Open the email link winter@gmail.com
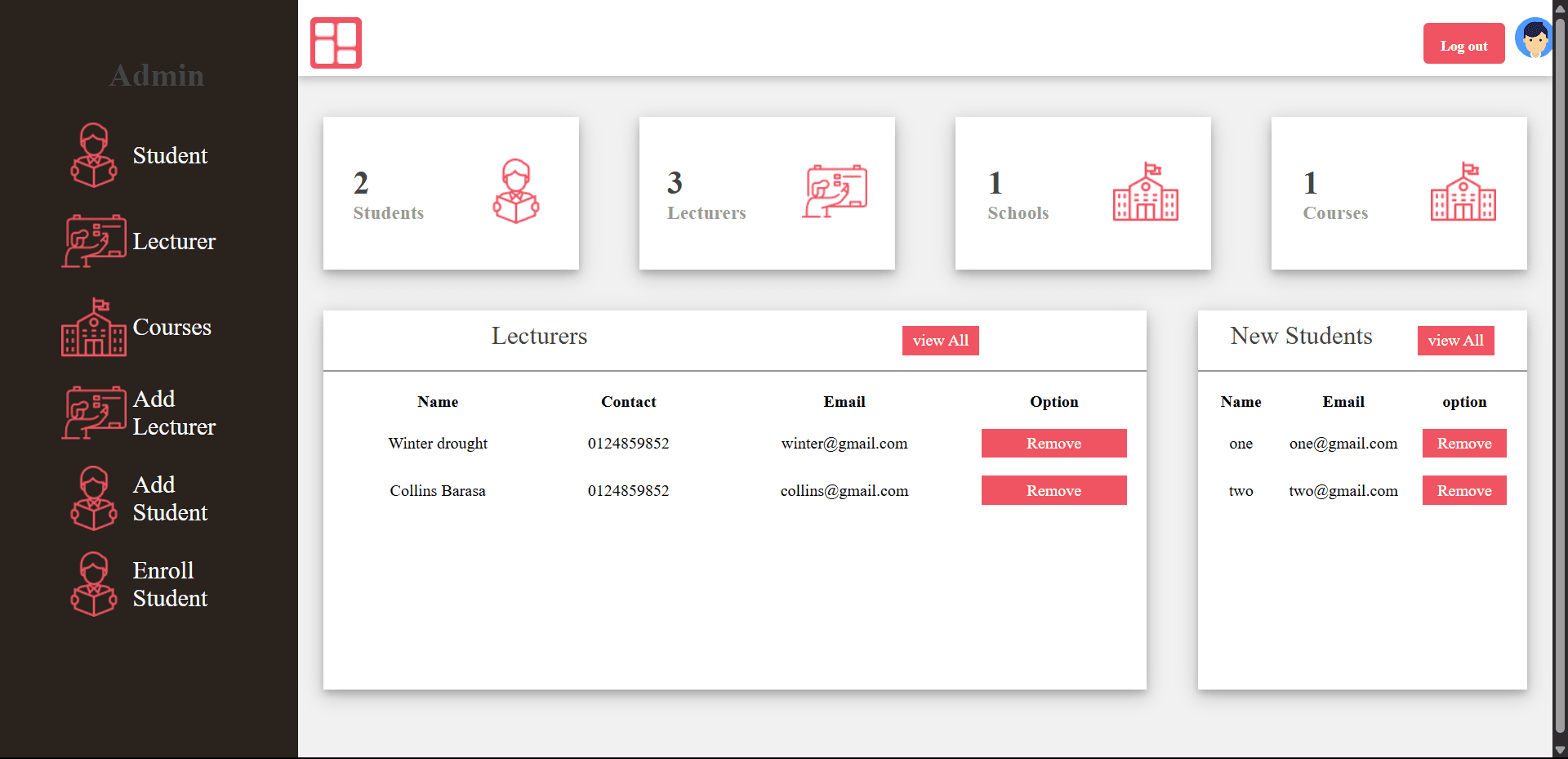 [844, 443]
